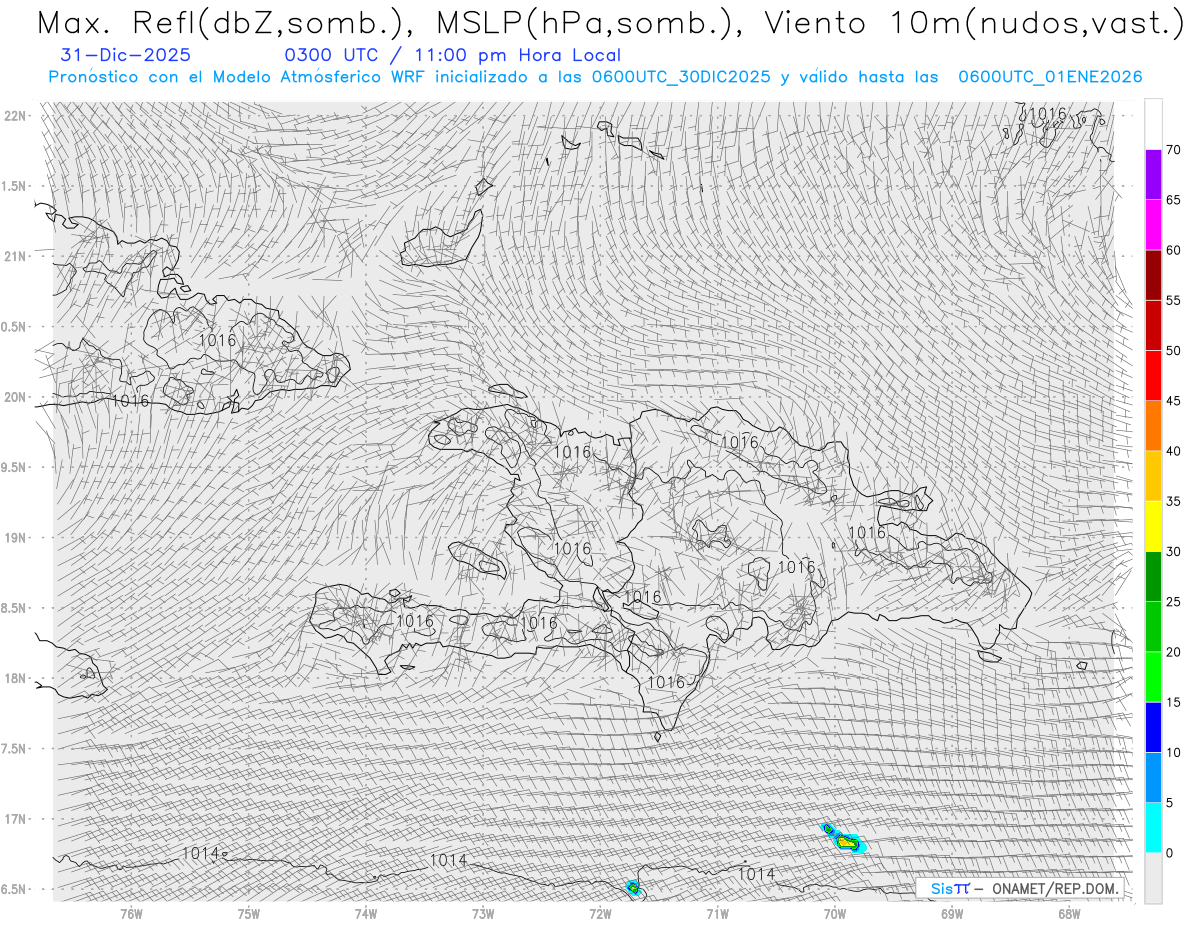Click the small reflectivity echo near 72W 16.5N
1200x927 pixels.
coord(632,887)
